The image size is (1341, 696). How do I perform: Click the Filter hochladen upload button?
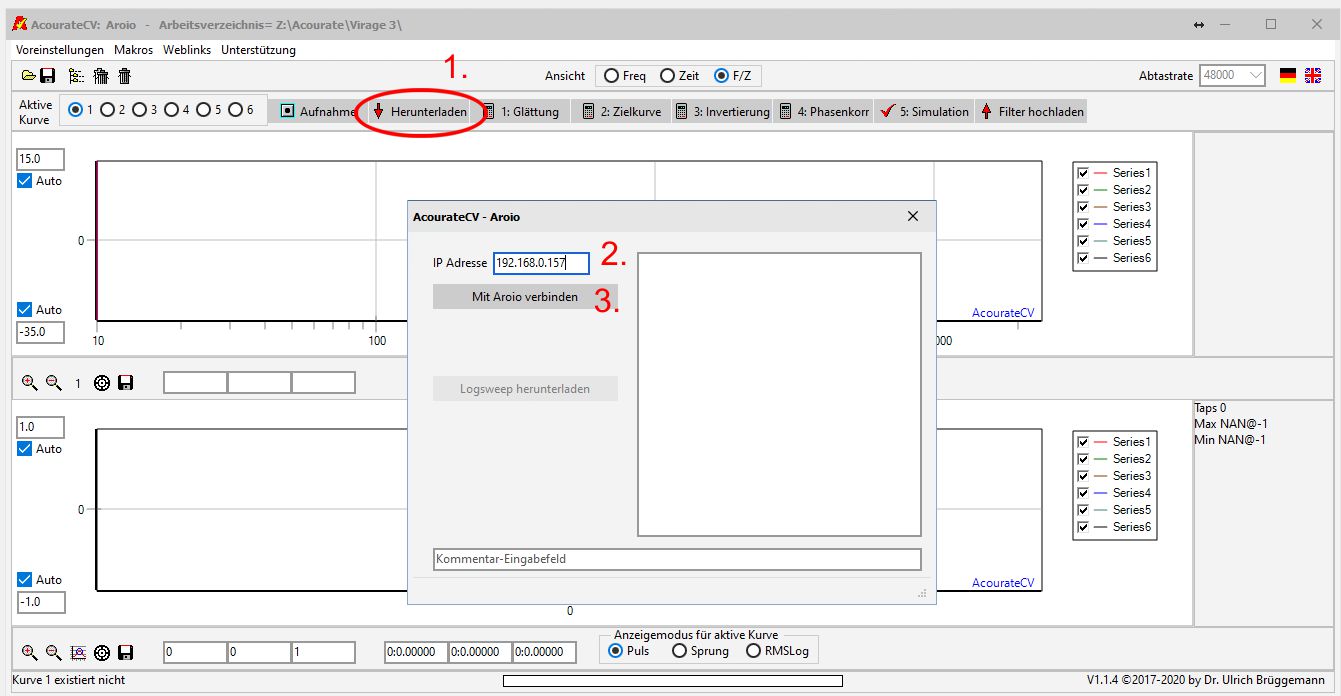click(x=1031, y=112)
